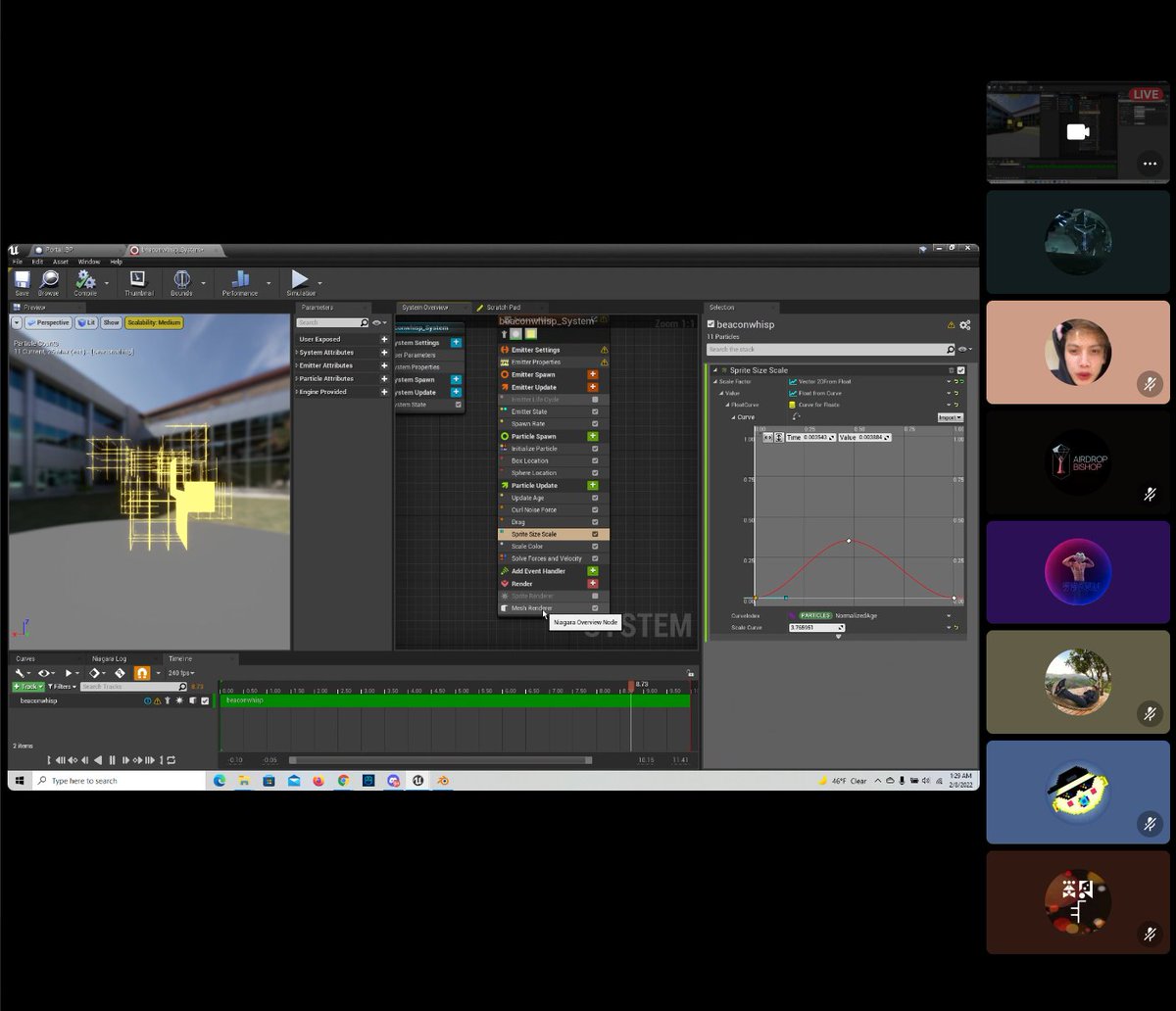Viewport: 1176px width, 1011px height.
Task: Open the Window menu
Action: tap(89, 262)
